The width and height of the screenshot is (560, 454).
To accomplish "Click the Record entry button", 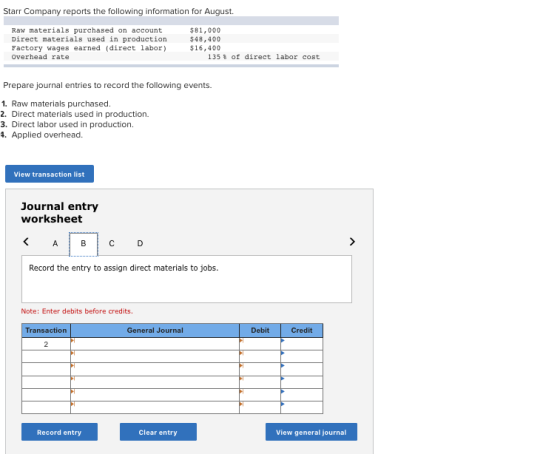I will [59, 432].
